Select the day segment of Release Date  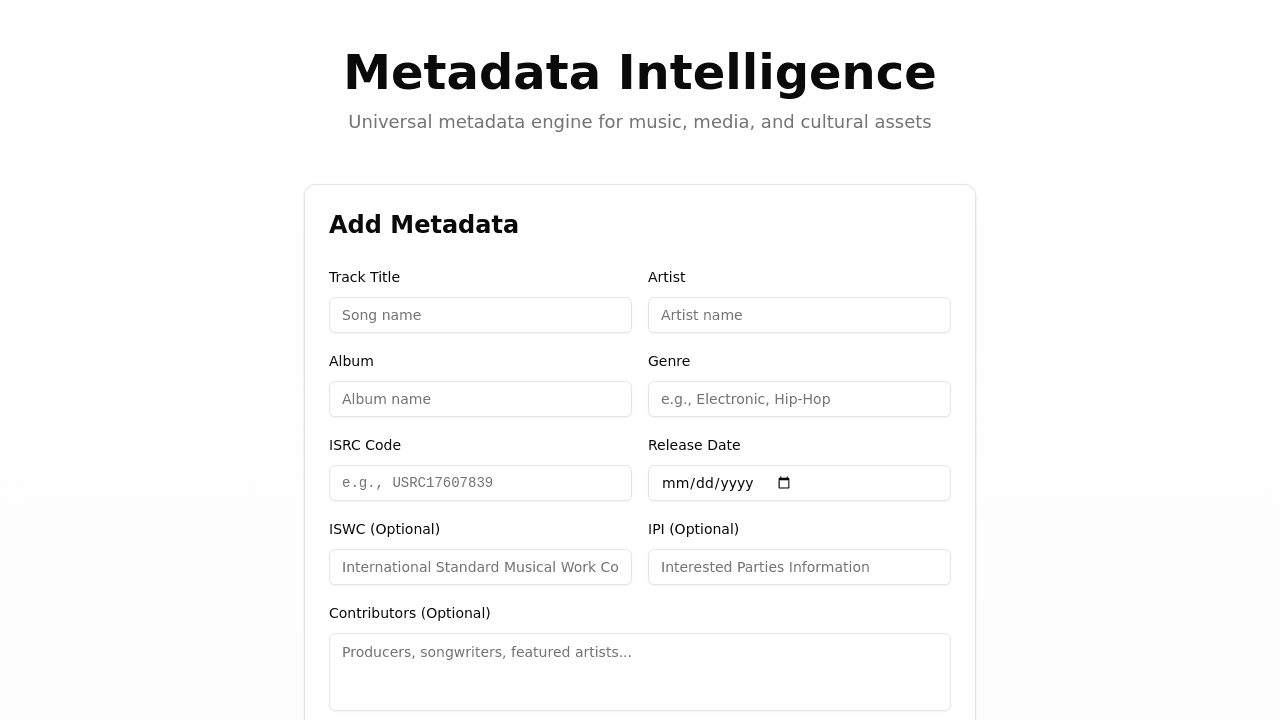click(x=702, y=483)
